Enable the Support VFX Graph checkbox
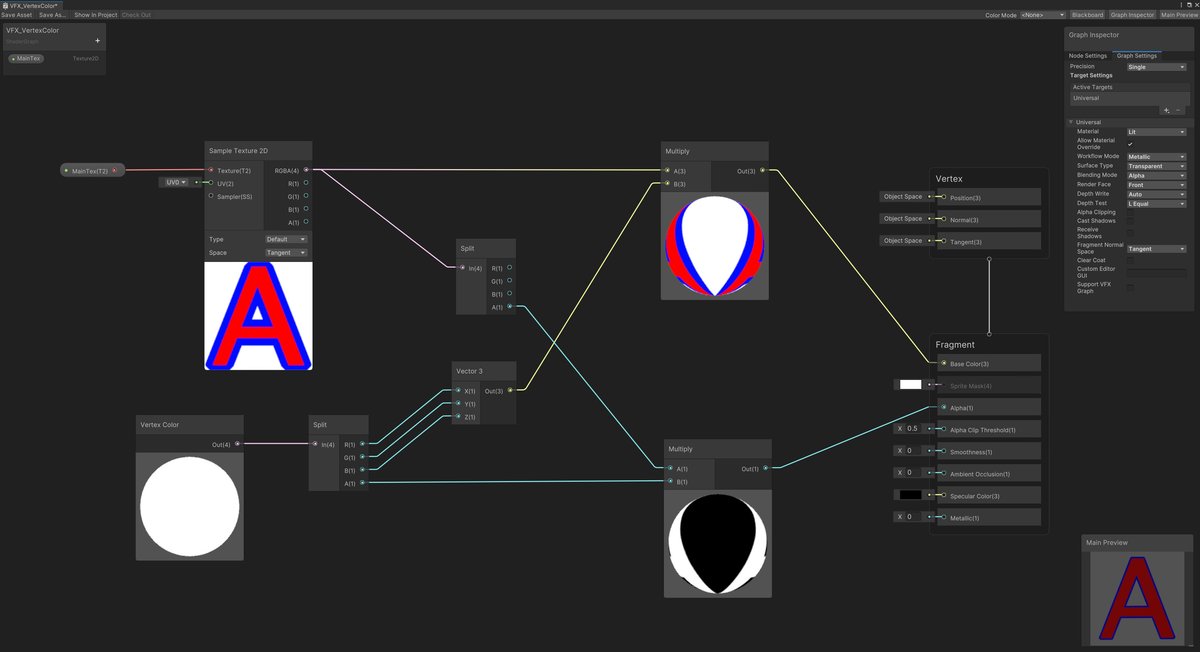The width and height of the screenshot is (1200, 652). pos(1129,285)
